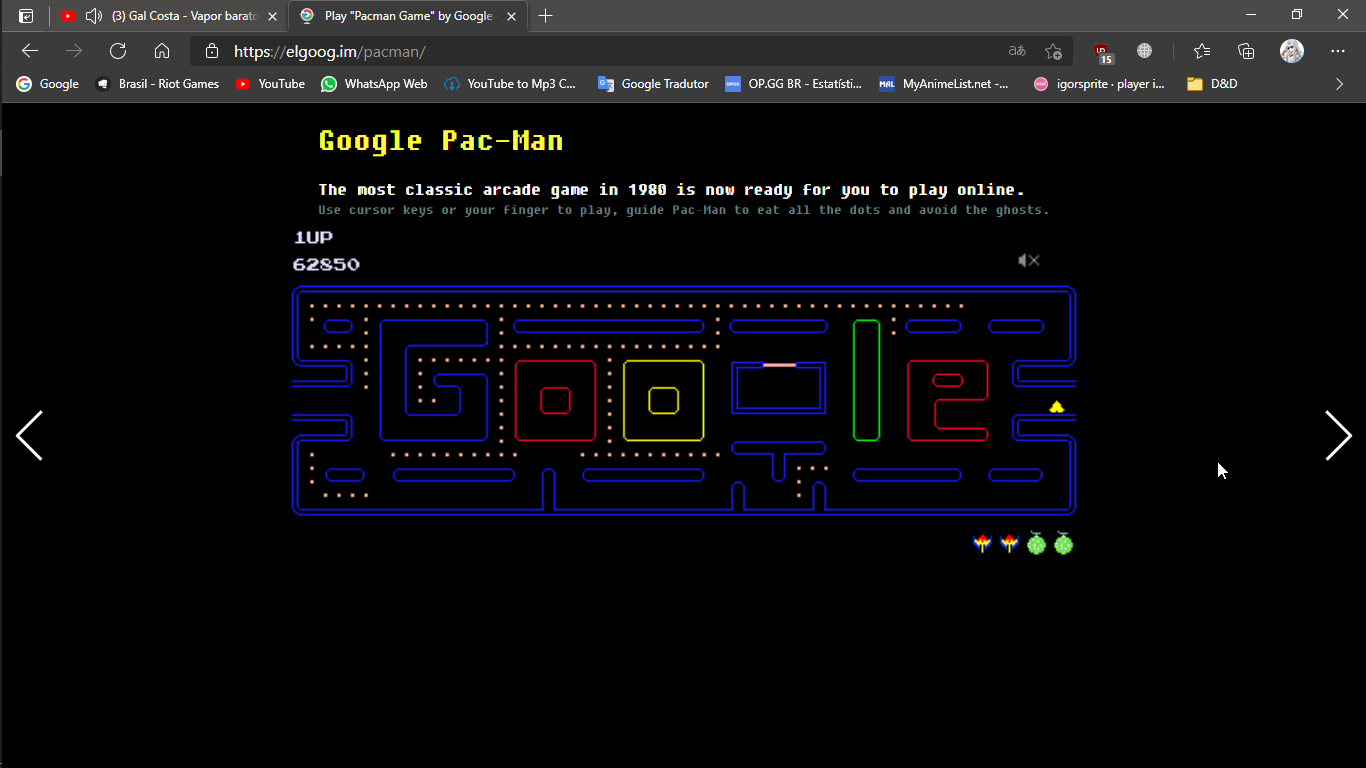Click the translate page icon in address bar
Image resolution: width=1366 pixels, height=768 pixels.
point(1016,51)
